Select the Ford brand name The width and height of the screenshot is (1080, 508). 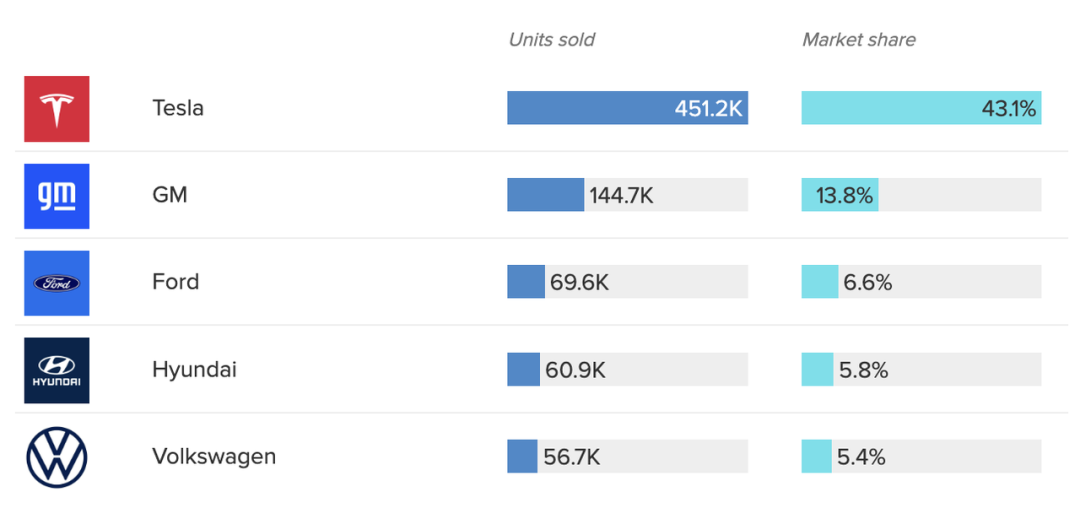coord(176,282)
